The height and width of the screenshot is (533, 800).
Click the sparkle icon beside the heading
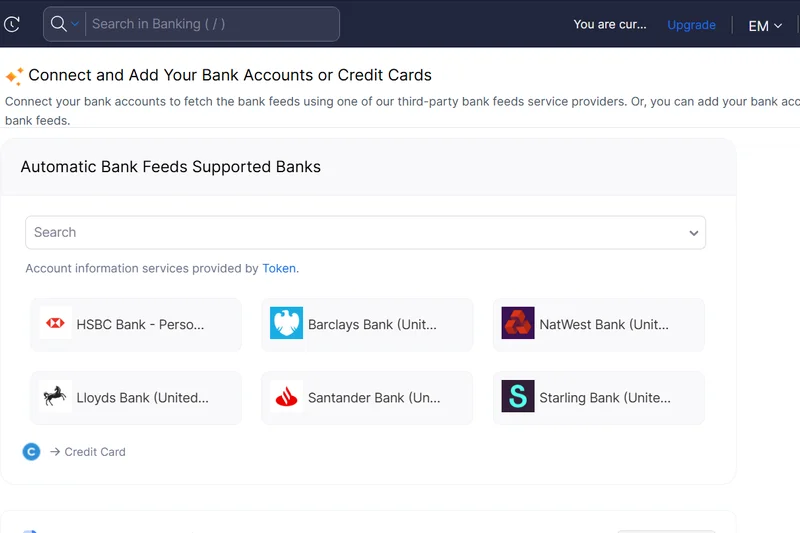[14, 76]
